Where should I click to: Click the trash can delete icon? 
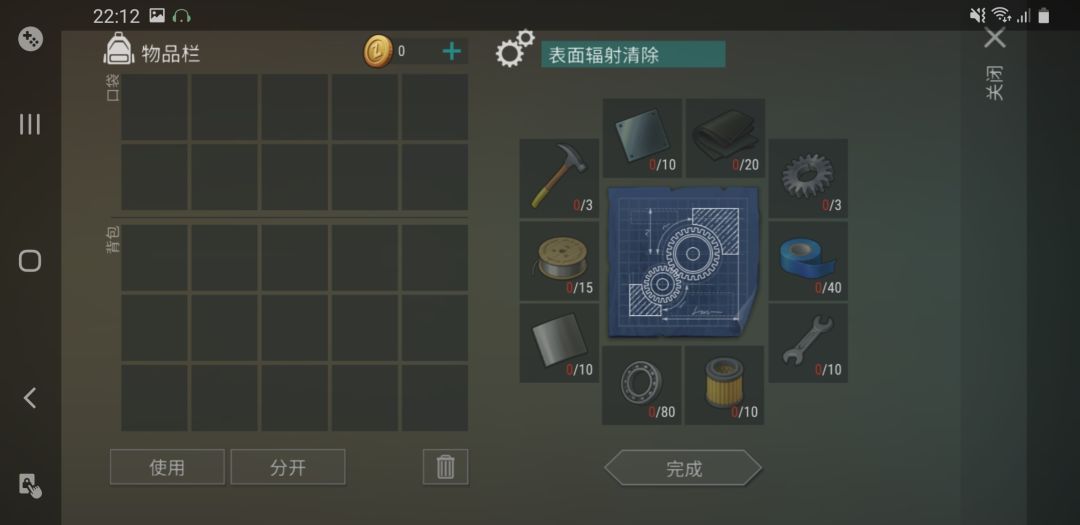click(446, 467)
